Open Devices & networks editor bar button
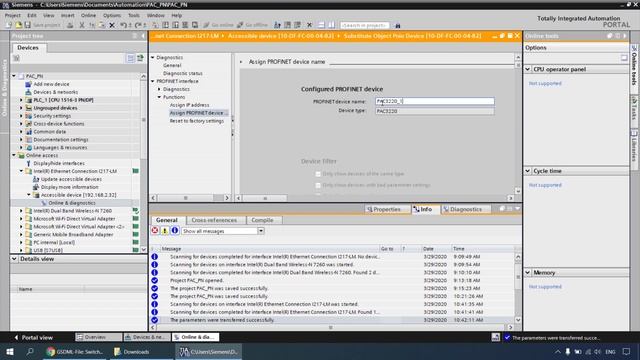 (x=147, y=337)
